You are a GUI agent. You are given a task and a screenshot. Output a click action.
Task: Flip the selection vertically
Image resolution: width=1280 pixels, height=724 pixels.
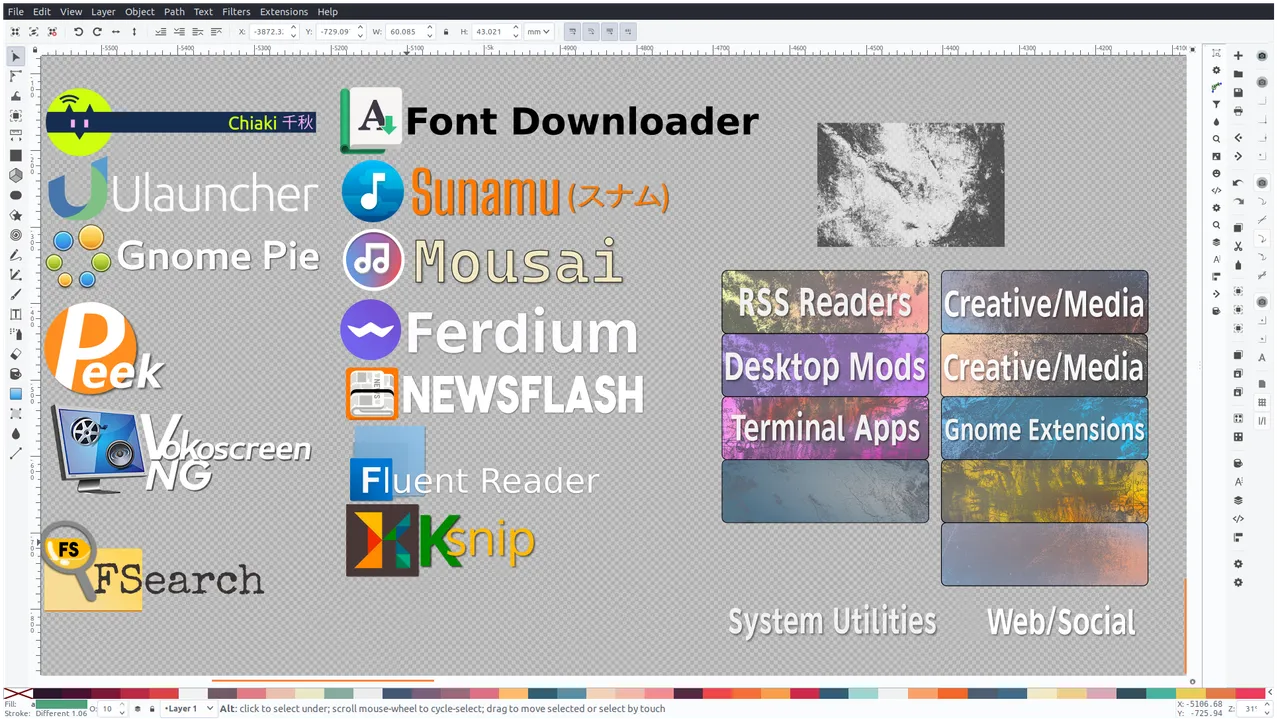click(x=135, y=32)
